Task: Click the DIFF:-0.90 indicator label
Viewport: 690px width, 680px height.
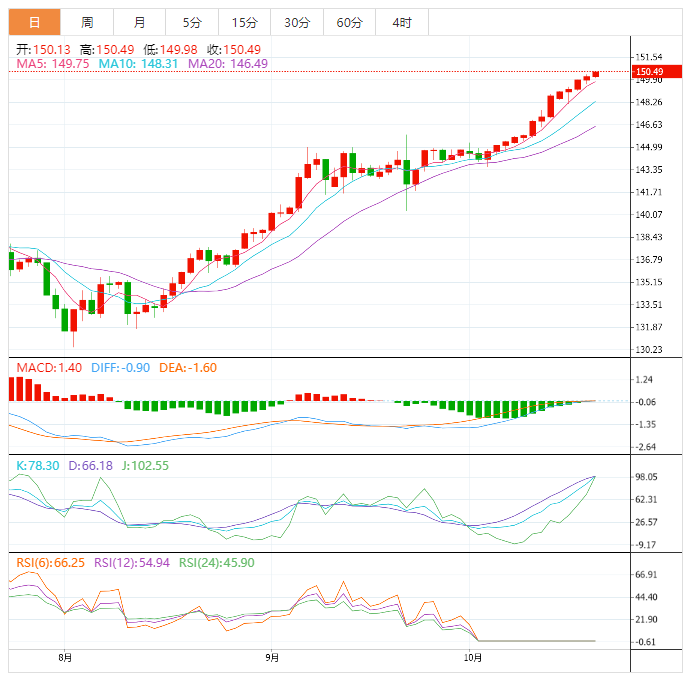Action: 121,368
